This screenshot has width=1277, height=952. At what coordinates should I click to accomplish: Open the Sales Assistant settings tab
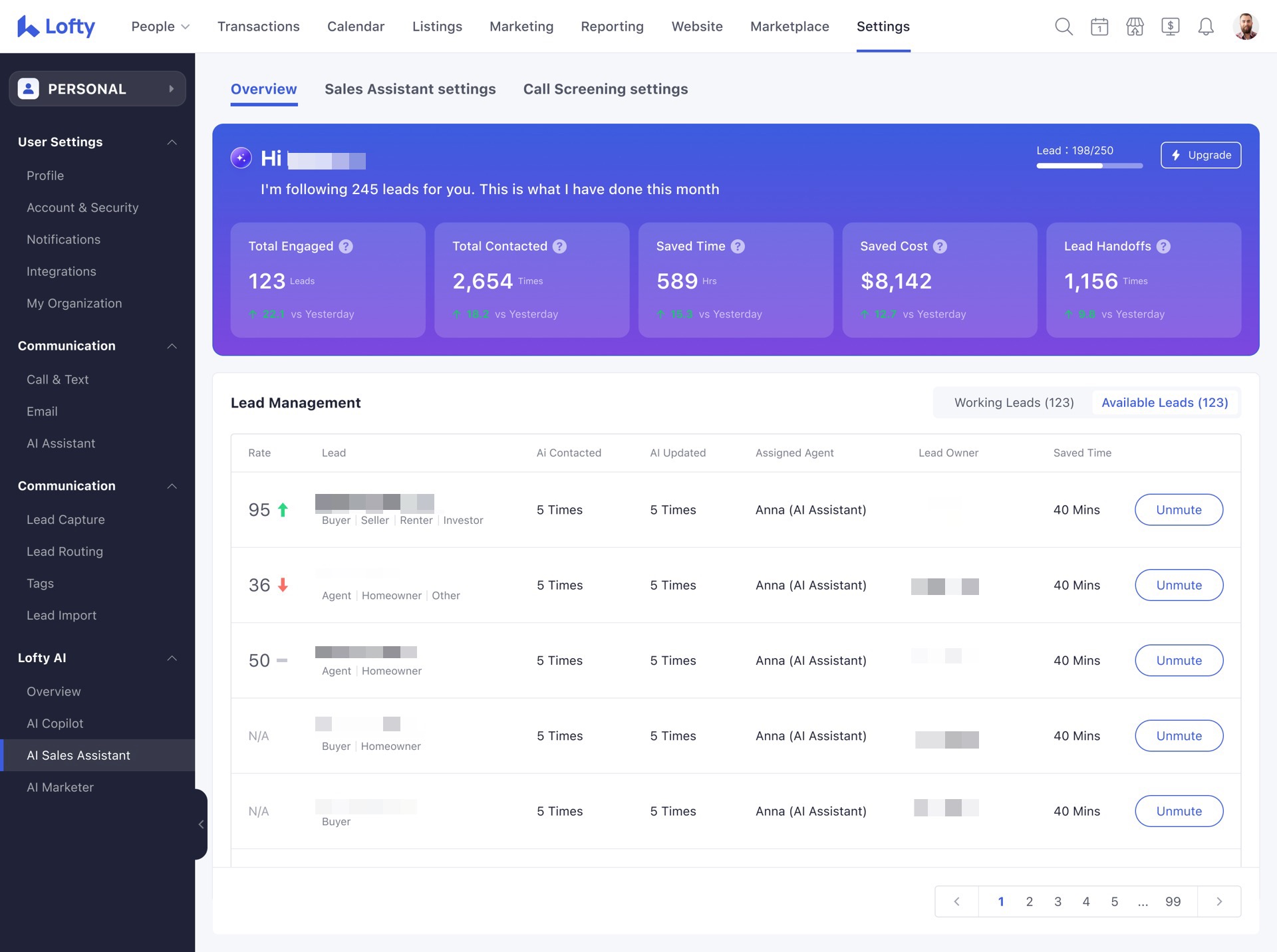click(410, 89)
